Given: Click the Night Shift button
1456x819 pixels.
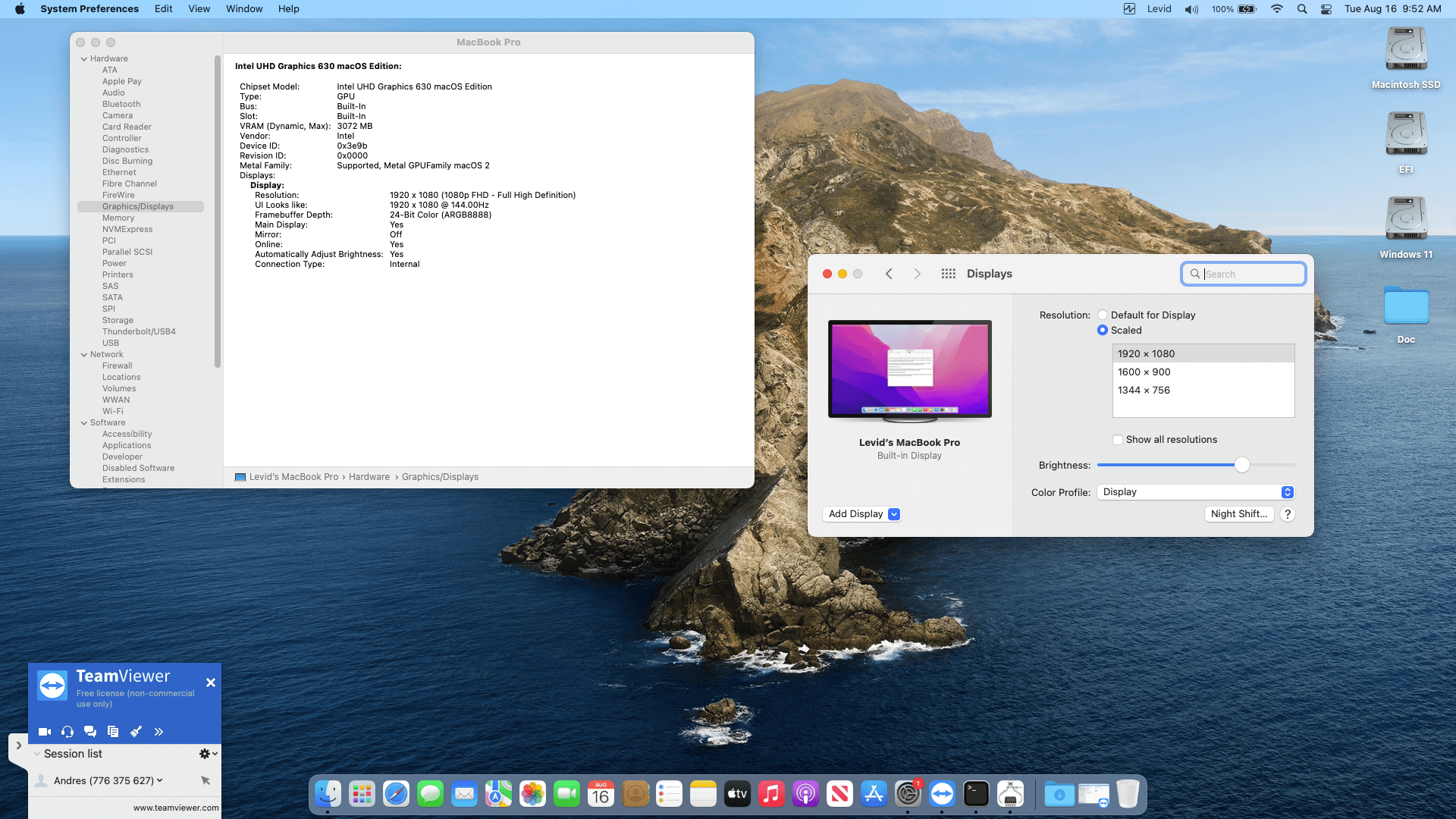Looking at the screenshot, I should 1239,514.
